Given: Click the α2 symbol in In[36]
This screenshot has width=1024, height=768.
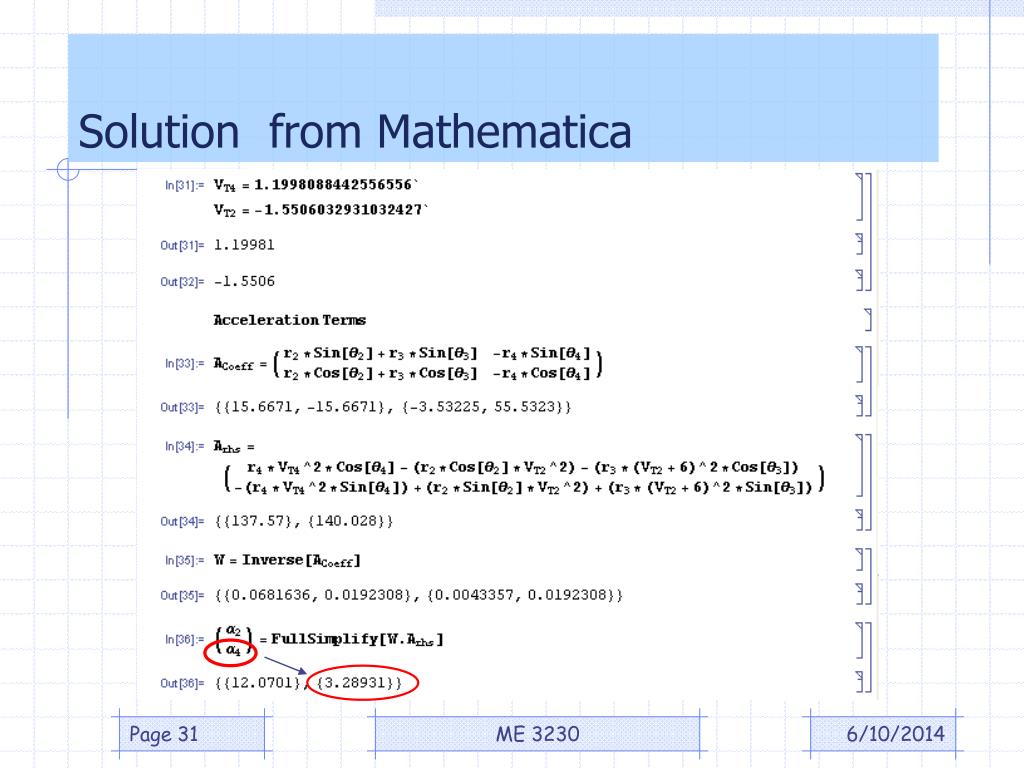Looking at the screenshot, I should tap(233, 631).
